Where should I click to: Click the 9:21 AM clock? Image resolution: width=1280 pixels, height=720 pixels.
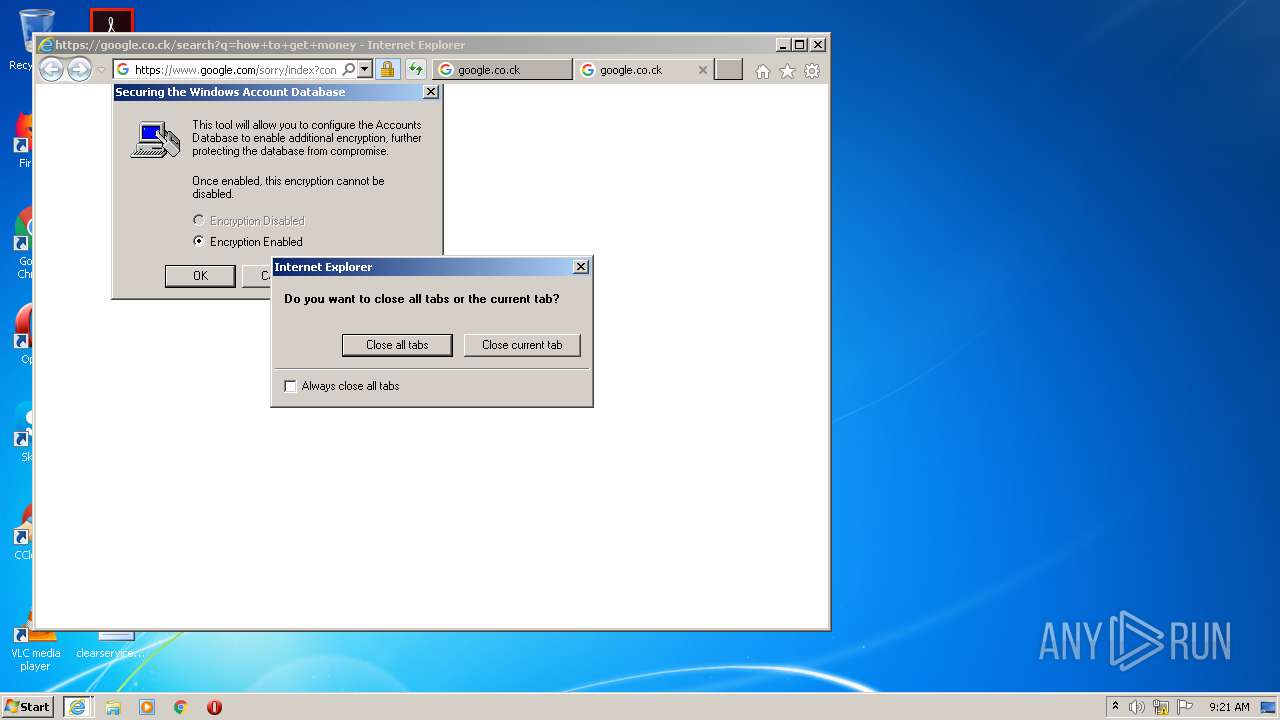click(1229, 707)
